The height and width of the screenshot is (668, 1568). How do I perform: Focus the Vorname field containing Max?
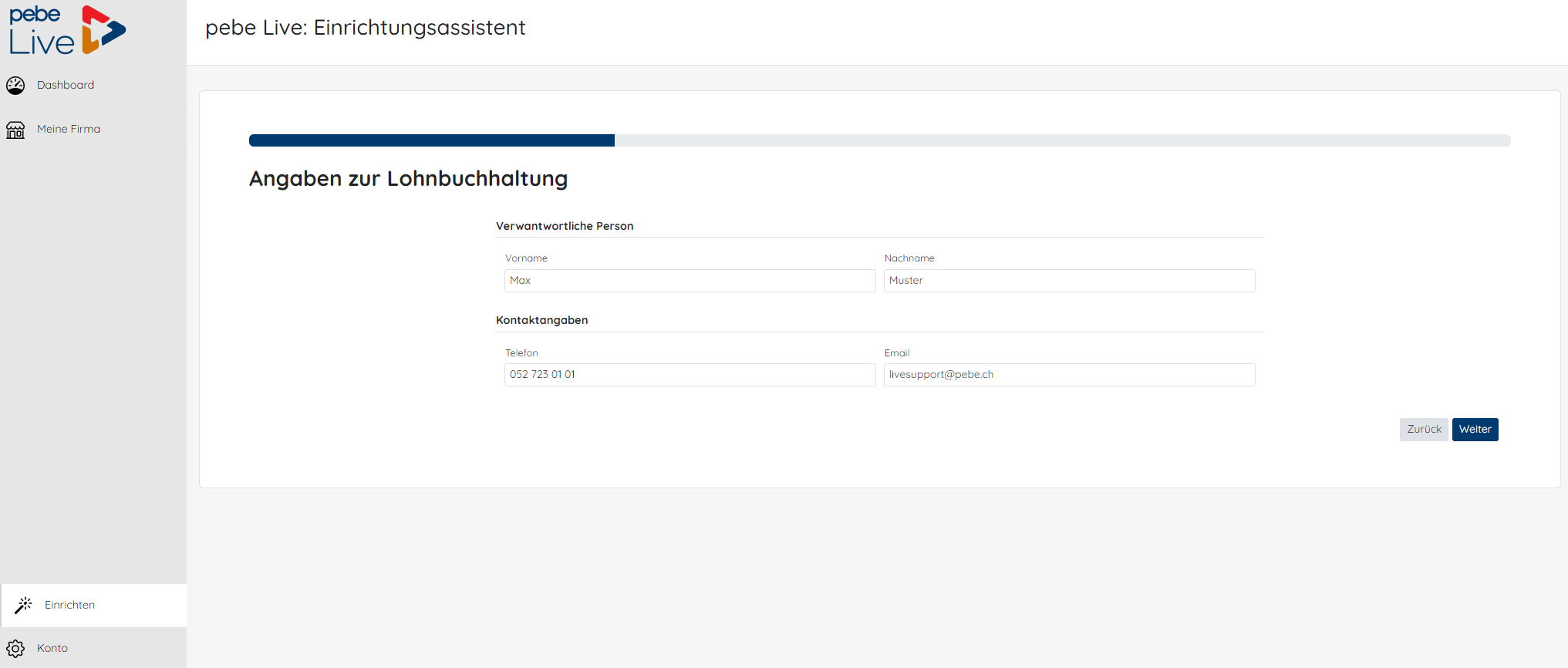coord(690,281)
